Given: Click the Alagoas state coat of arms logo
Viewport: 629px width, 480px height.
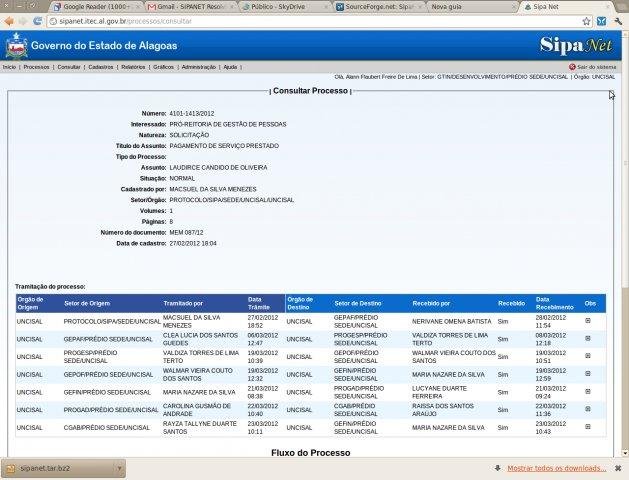Looking at the screenshot, I should click(16, 46).
